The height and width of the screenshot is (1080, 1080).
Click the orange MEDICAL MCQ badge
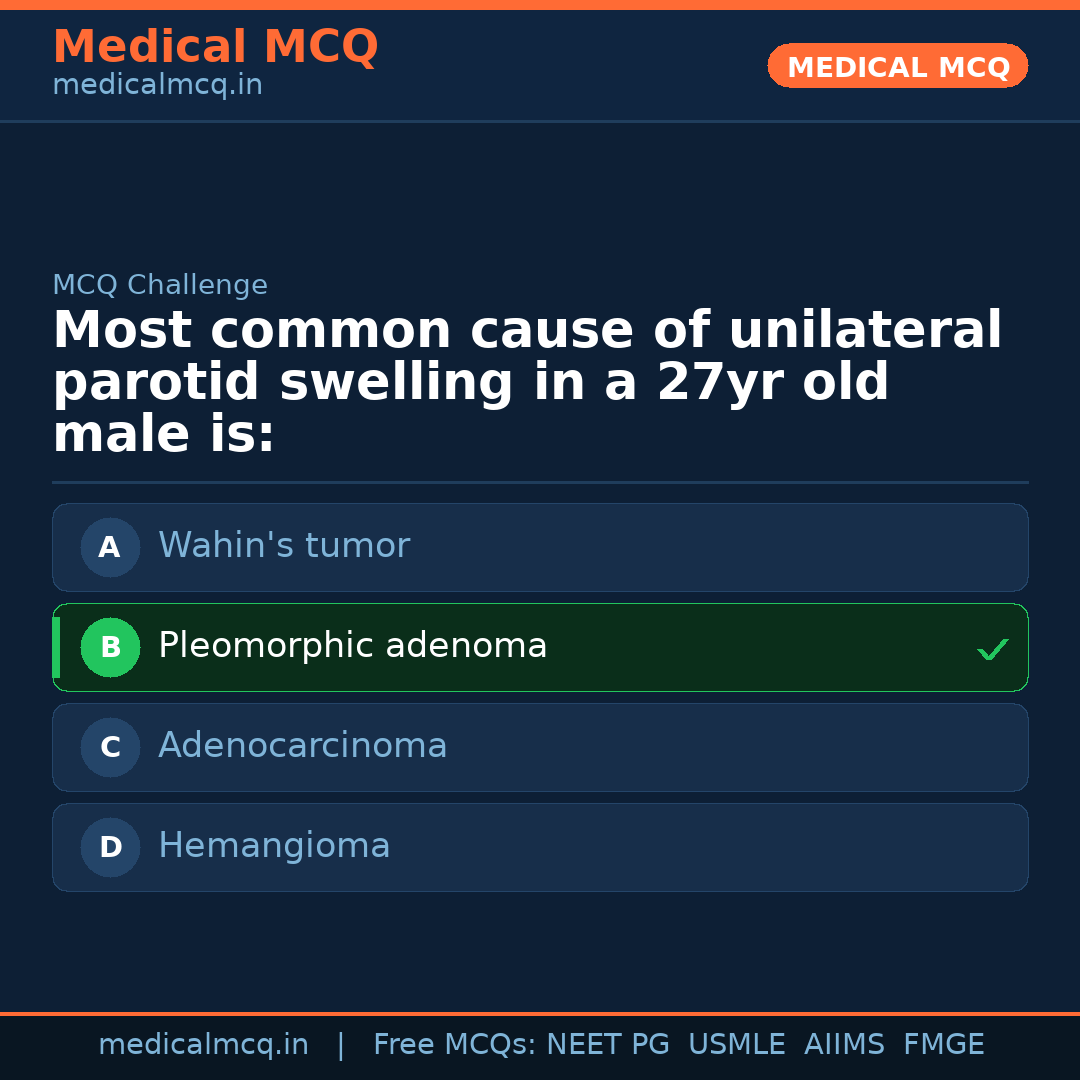point(897,66)
